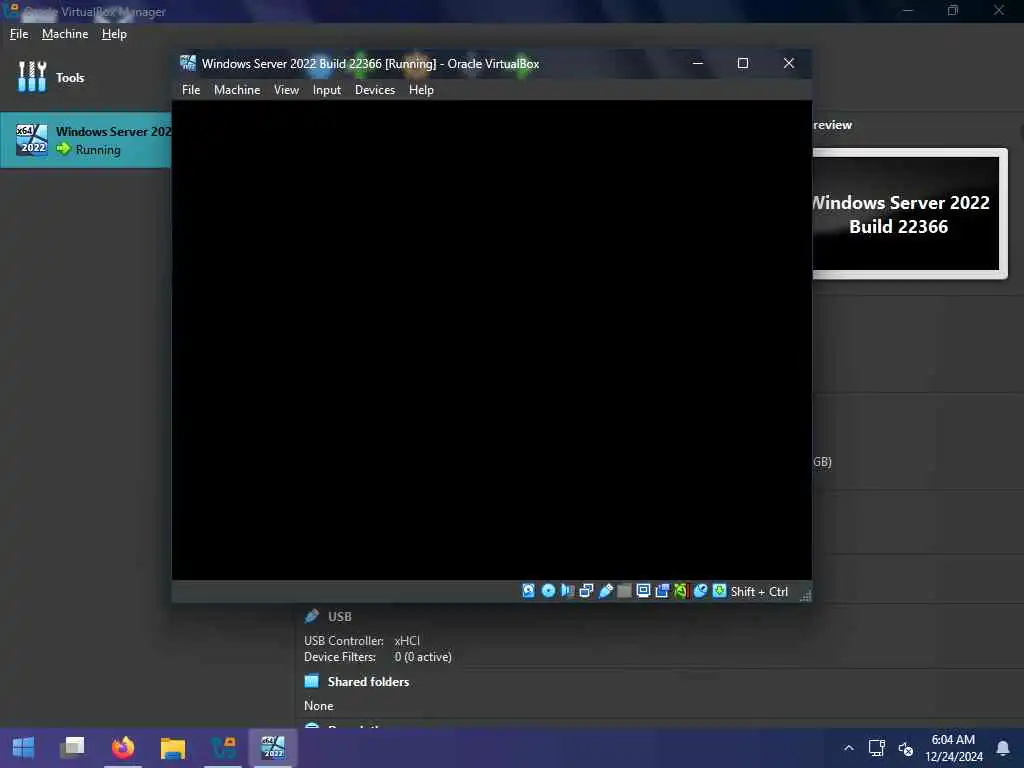Click the recording indicator in VM status bar

click(662, 591)
